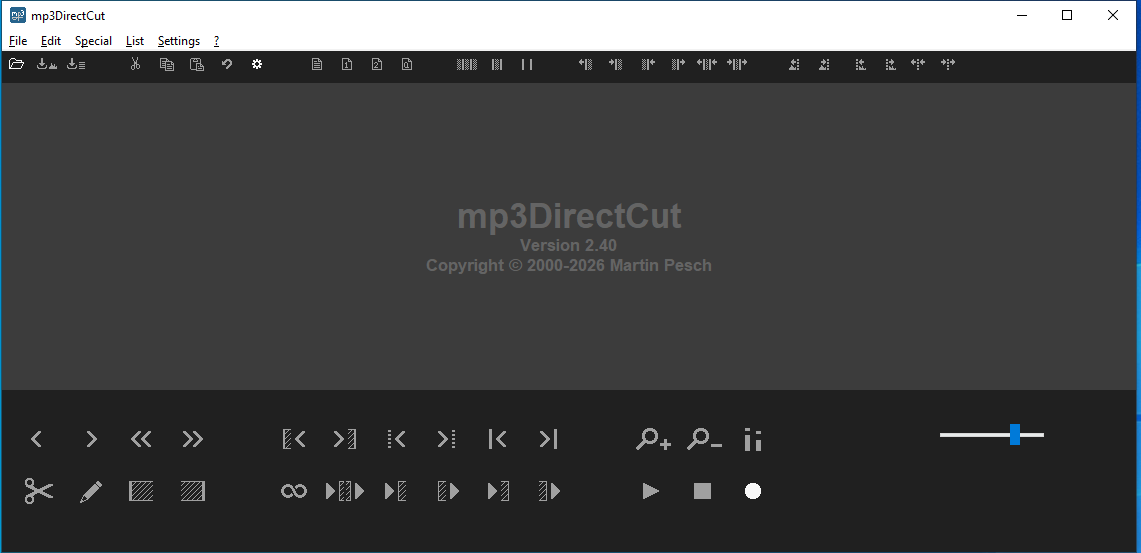The height and width of the screenshot is (553, 1141).
Task: Click the small scissors cut icon in top toolbar
Action: (135, 64)
